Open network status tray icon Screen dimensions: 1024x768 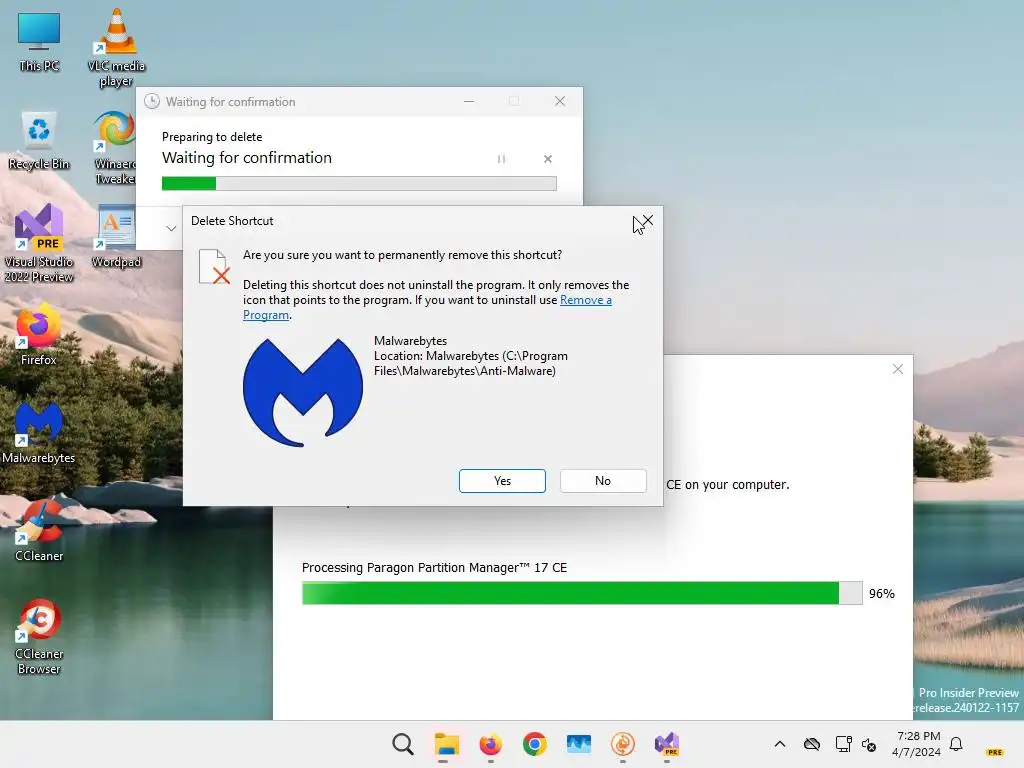tap(843, 744)
